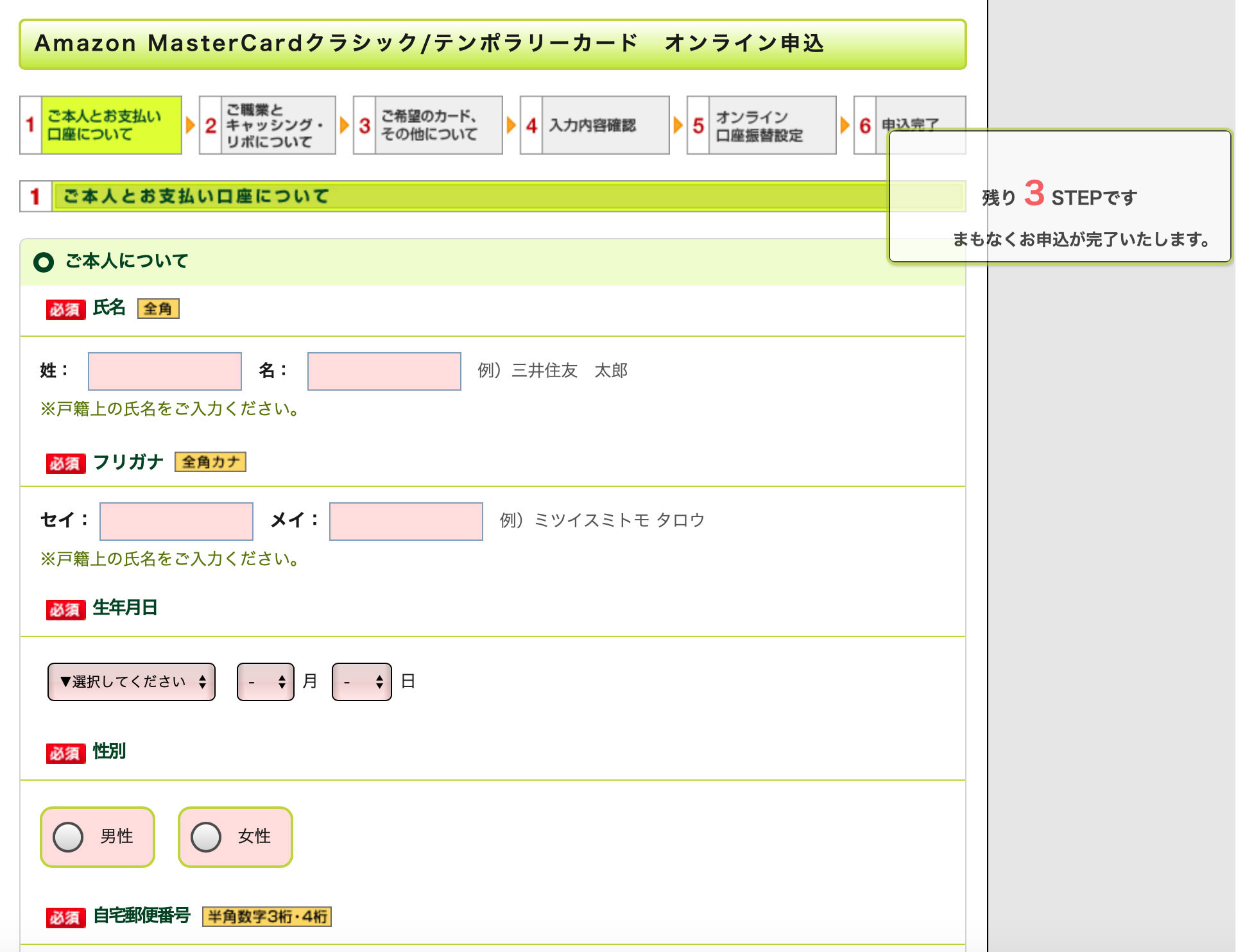Click the 性別 label
Image resolution: width=1236 pixels, height=952 pixels.
coord(109,751)
